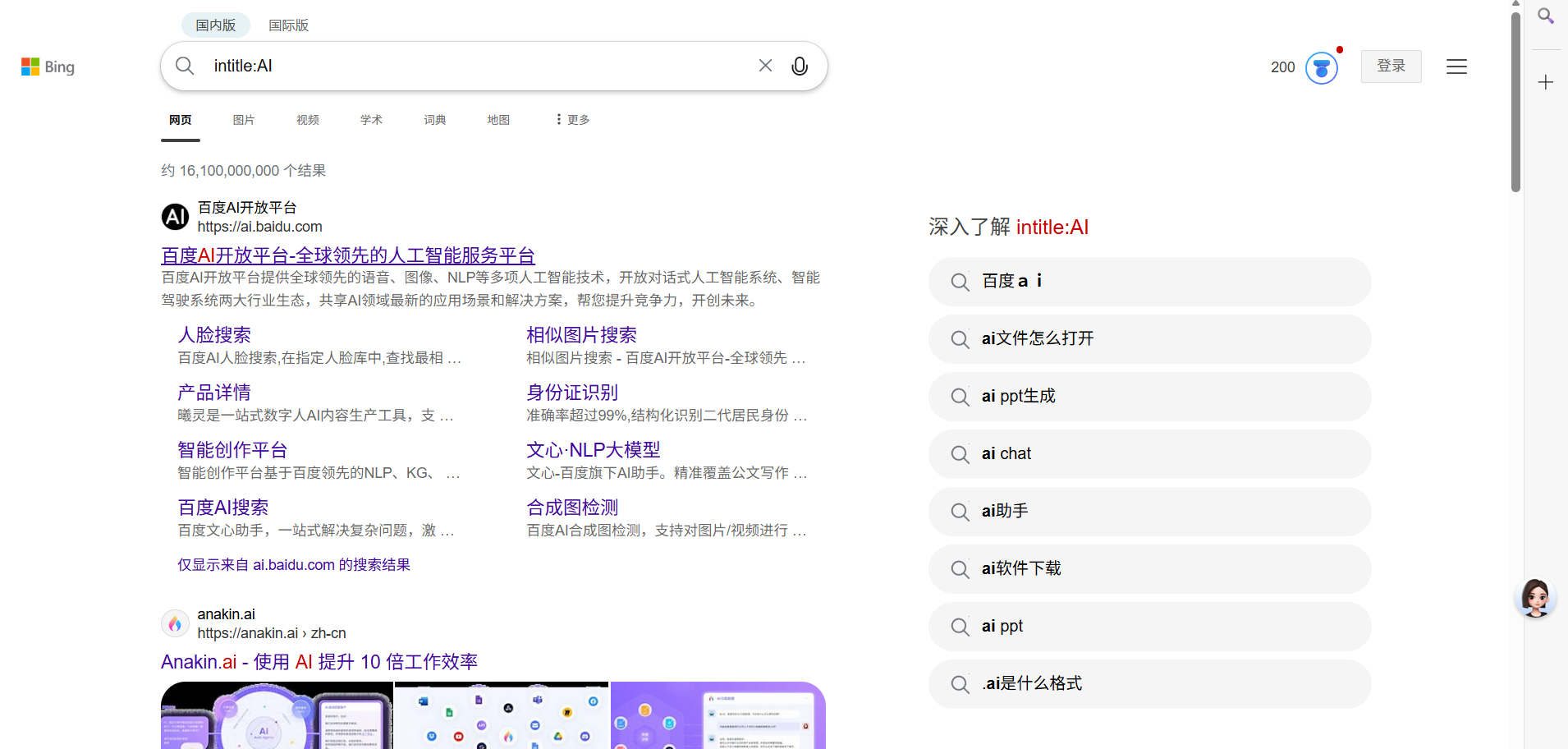Open the chat assistant avatar
Screen dimensions: 1568x749
coord(1535,597)
